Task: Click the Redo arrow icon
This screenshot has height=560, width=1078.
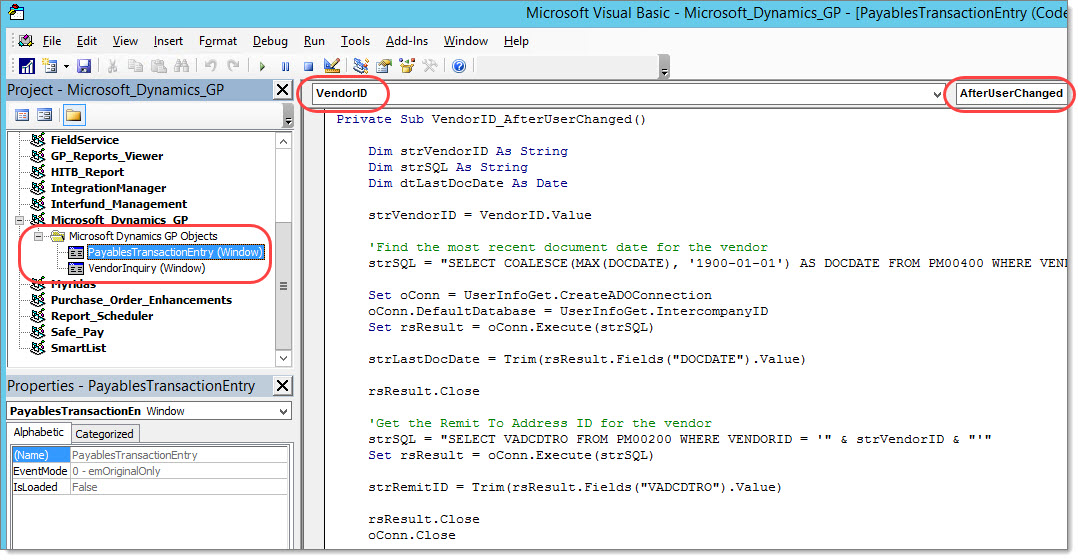Action: (233, 66)
